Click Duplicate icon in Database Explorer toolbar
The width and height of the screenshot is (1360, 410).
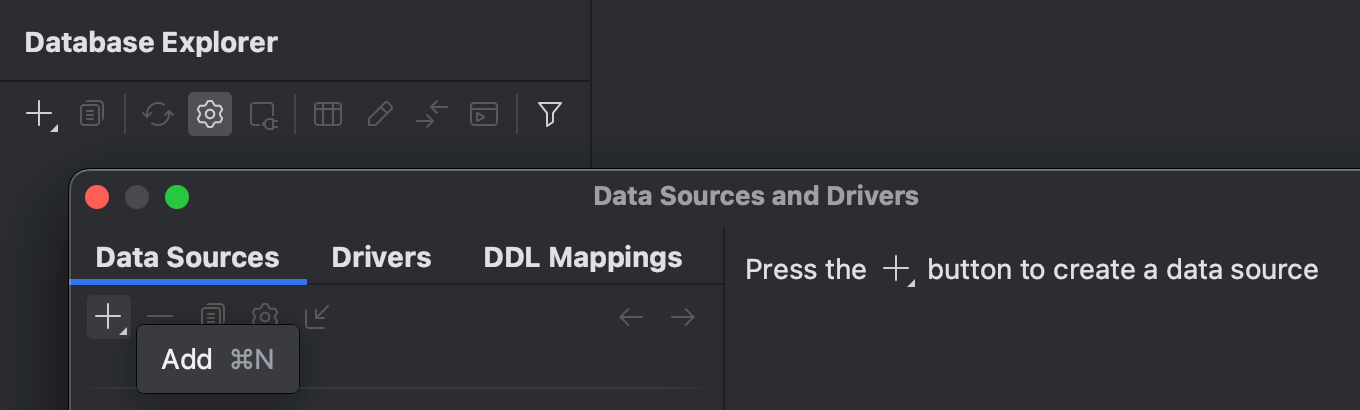click(91, 115)
